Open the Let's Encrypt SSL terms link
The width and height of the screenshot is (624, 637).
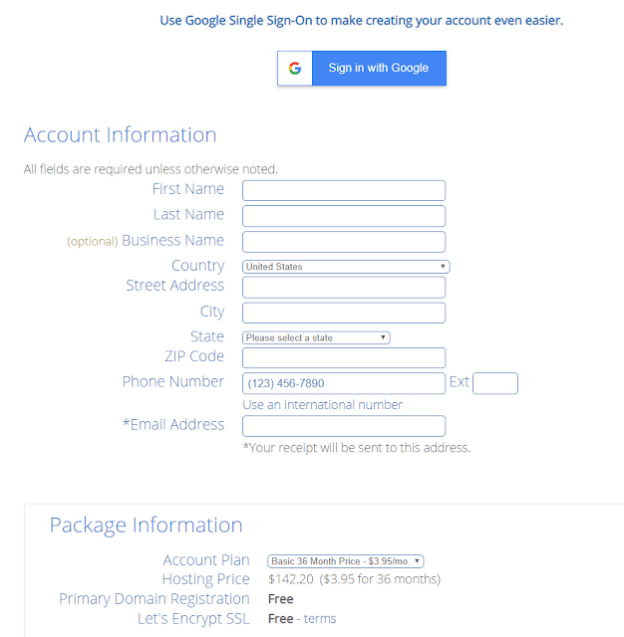(320, 619)
